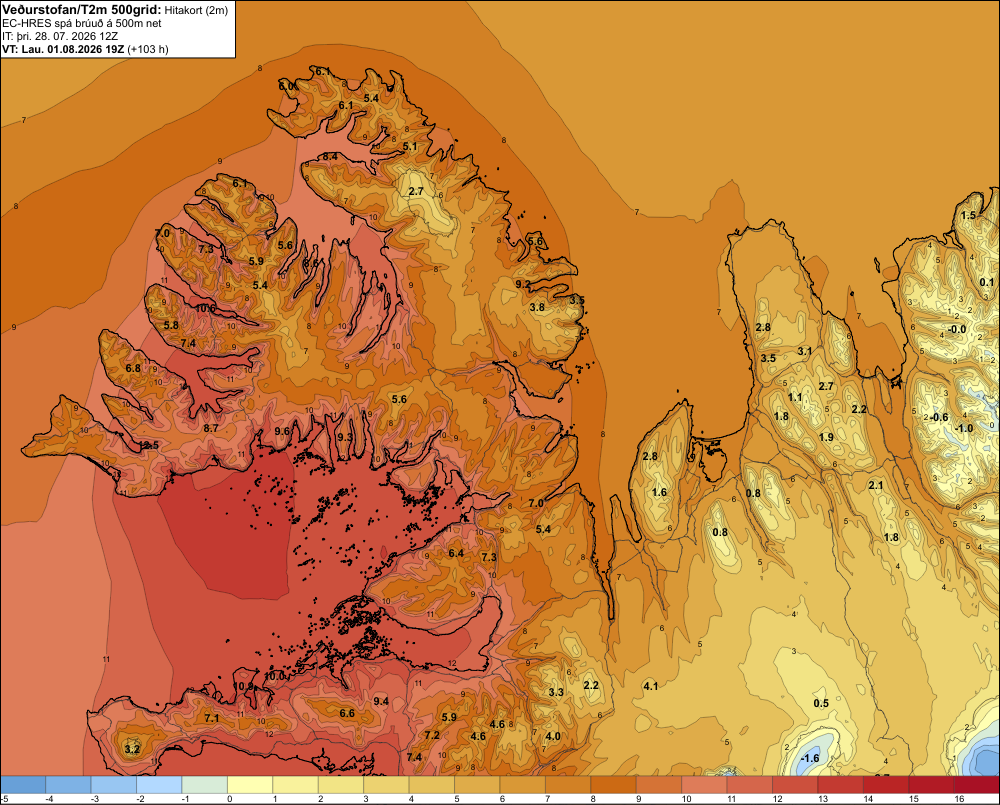The width and height of the screenshot is (1000, 805).
Task: Click the 3.3 temperature value
Action: click(x=556, y=692)
